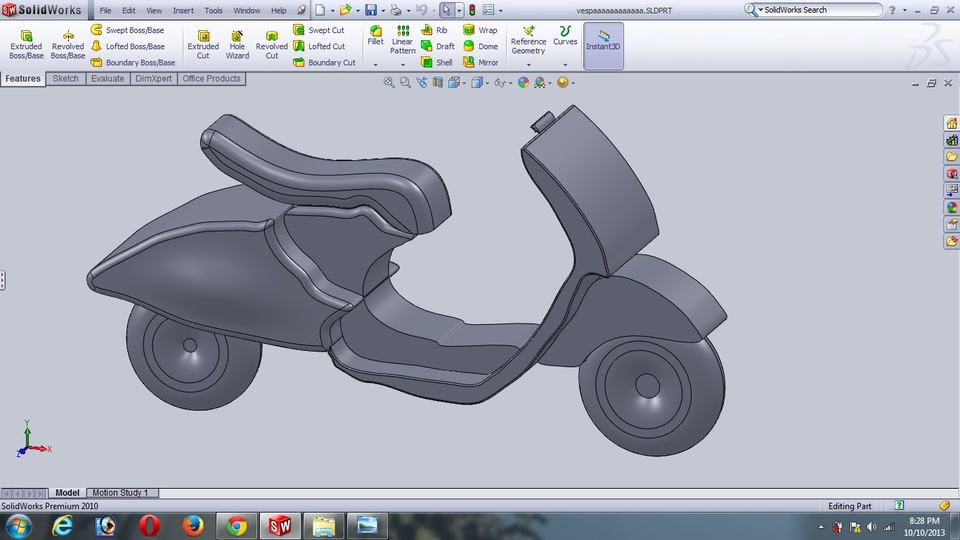Open Reference Geometry tools

tap(528, 40)
